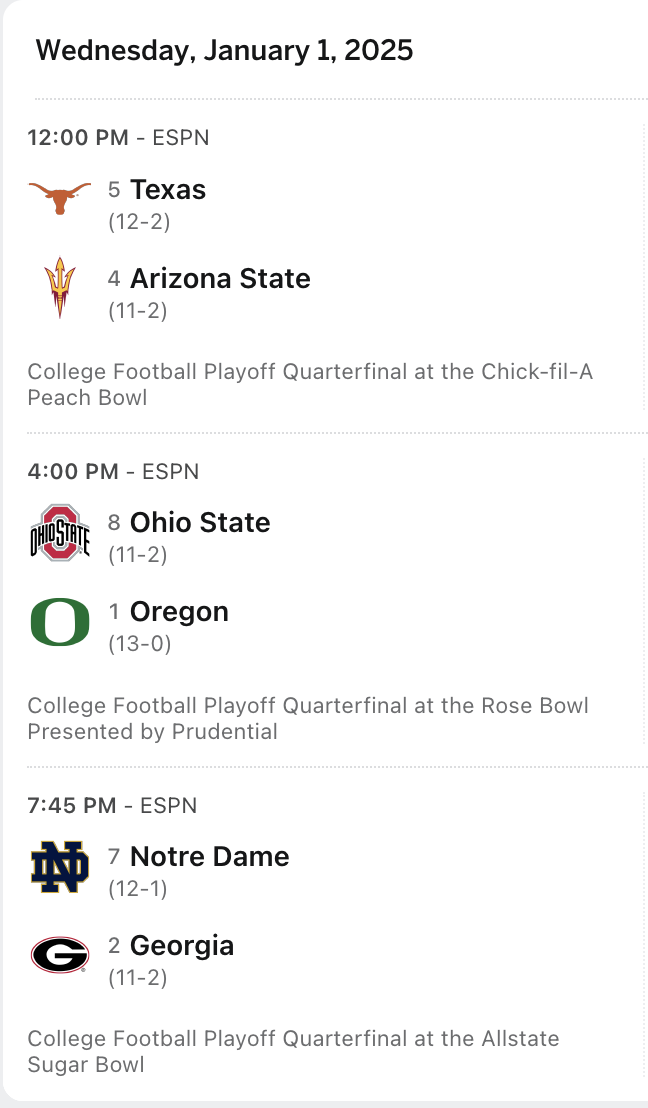Screen dimensions: 648x1108
Task: Click the 4:00 PM ESPN game time
Action: pyautogui.click(x=113, y=472)
